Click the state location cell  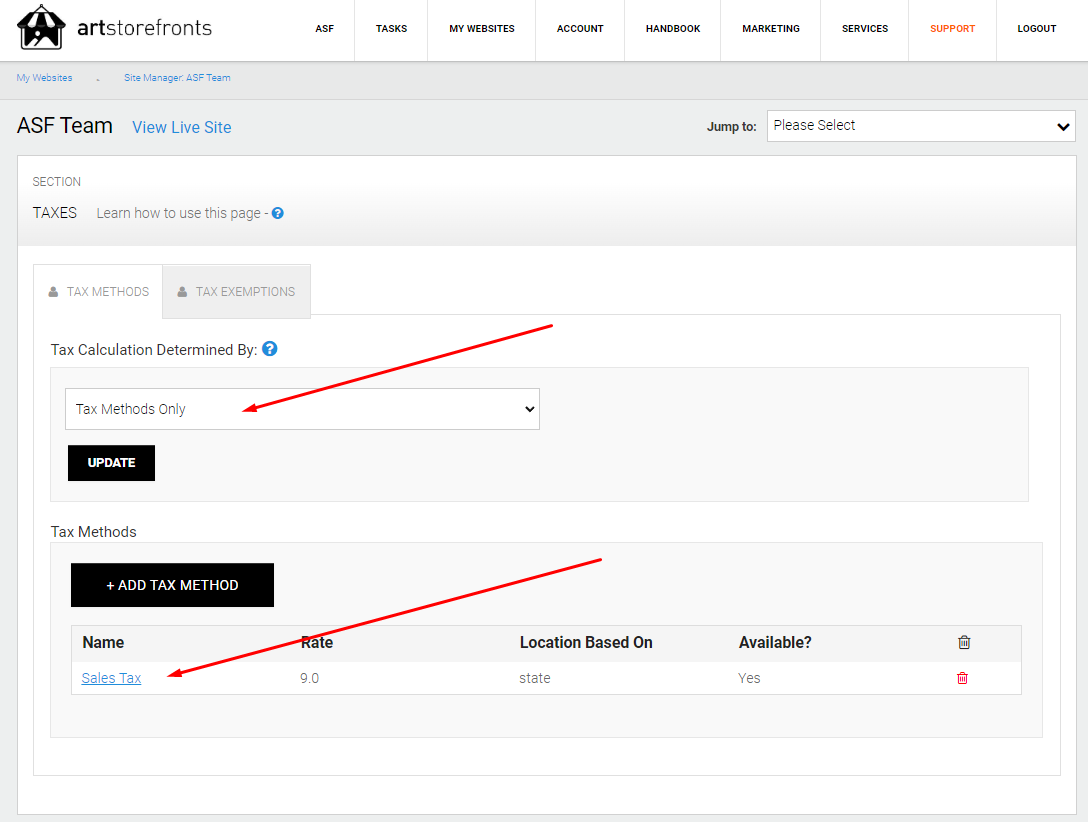pos(535,678)
